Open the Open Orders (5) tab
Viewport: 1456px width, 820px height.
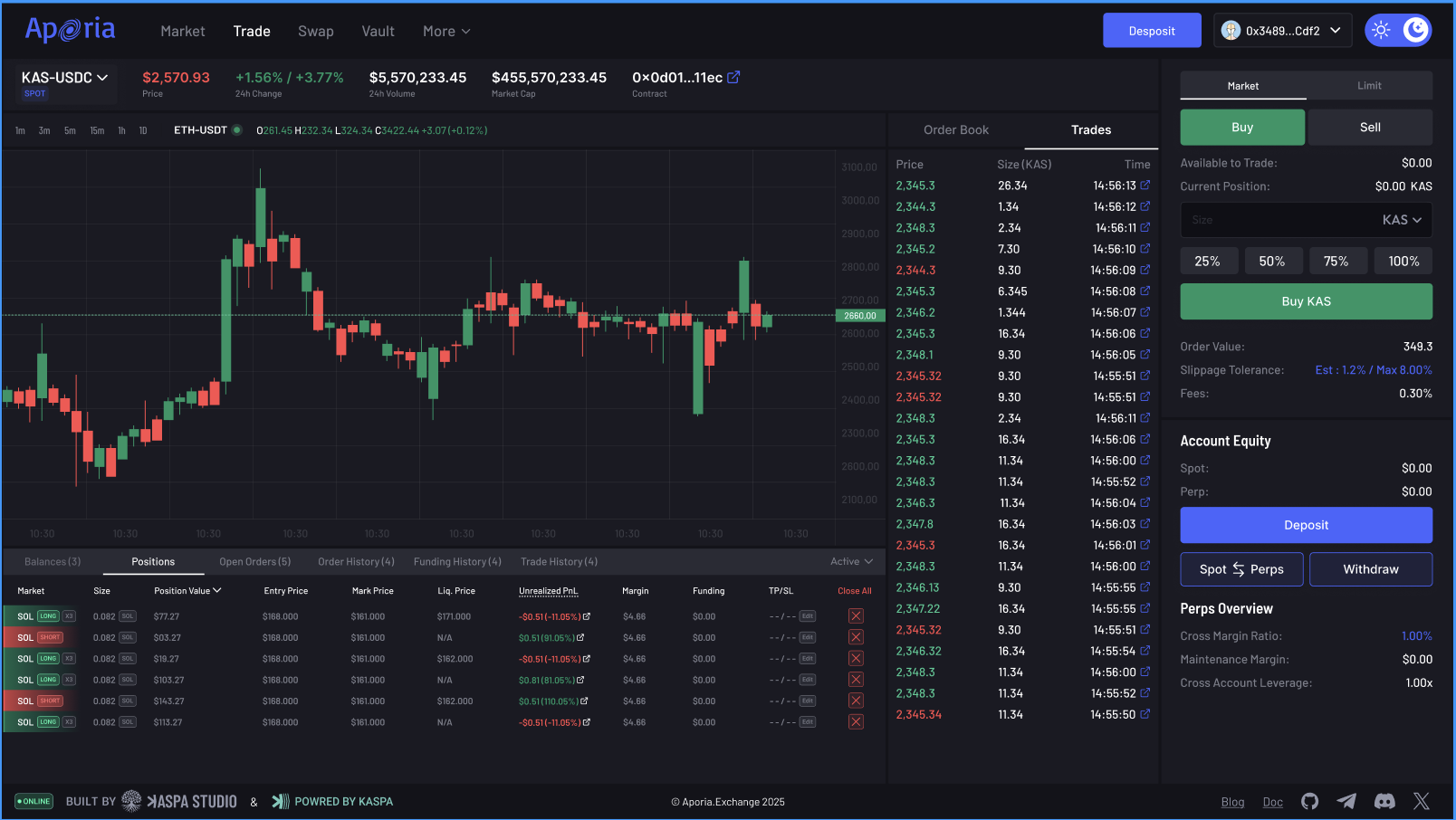[x=254, y=561]
